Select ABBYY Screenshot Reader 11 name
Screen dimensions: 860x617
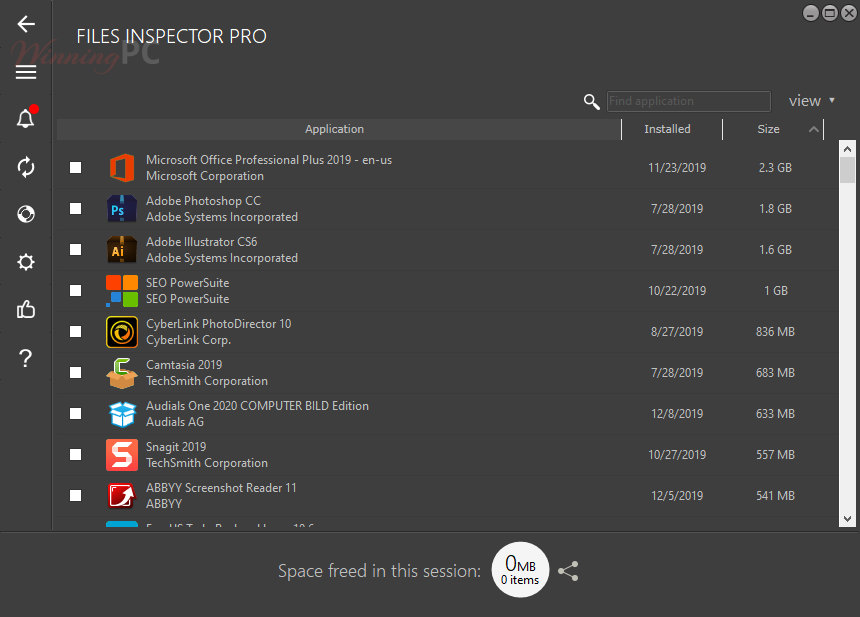pos(221,488)
